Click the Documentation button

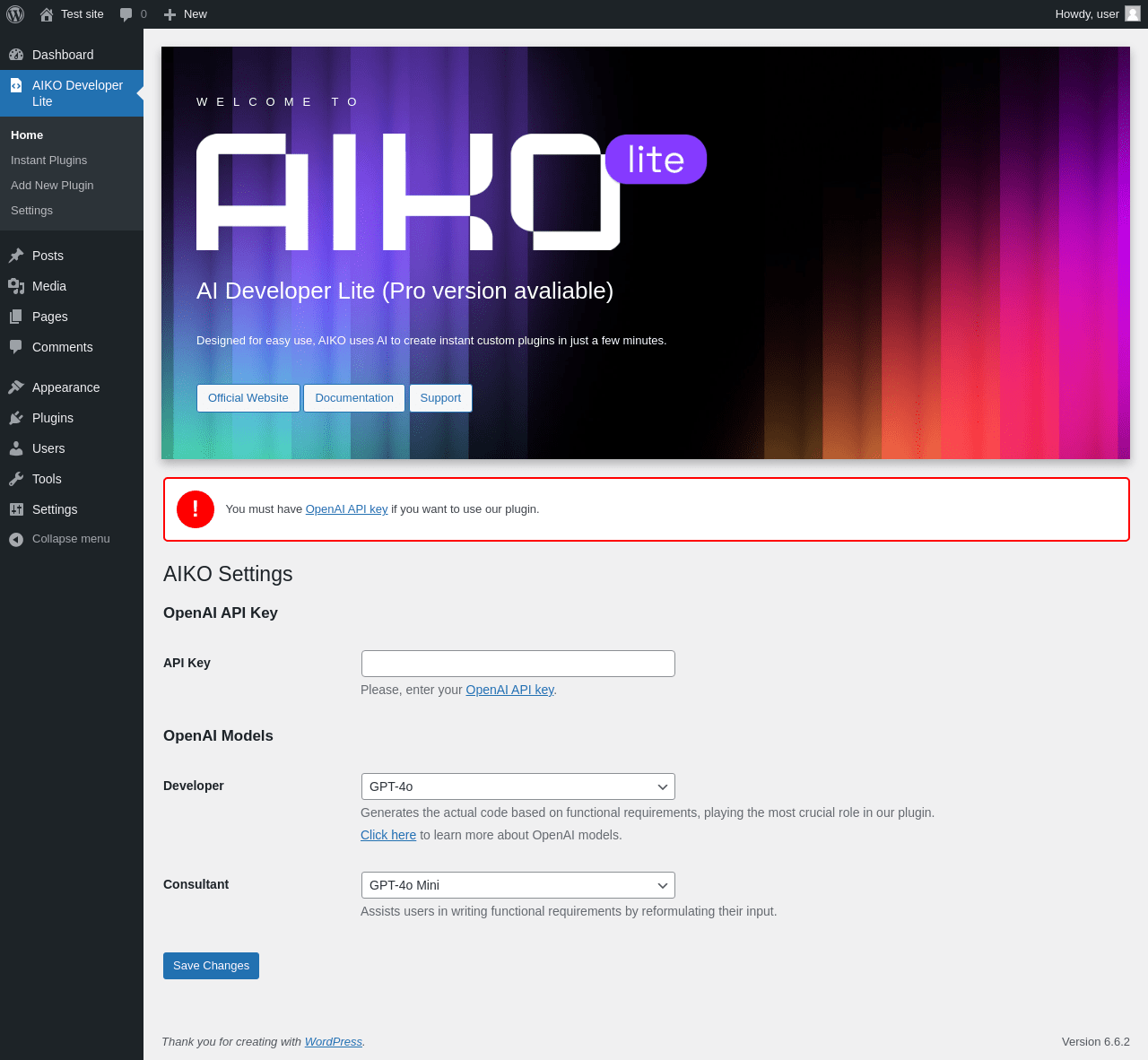(354, 398)
